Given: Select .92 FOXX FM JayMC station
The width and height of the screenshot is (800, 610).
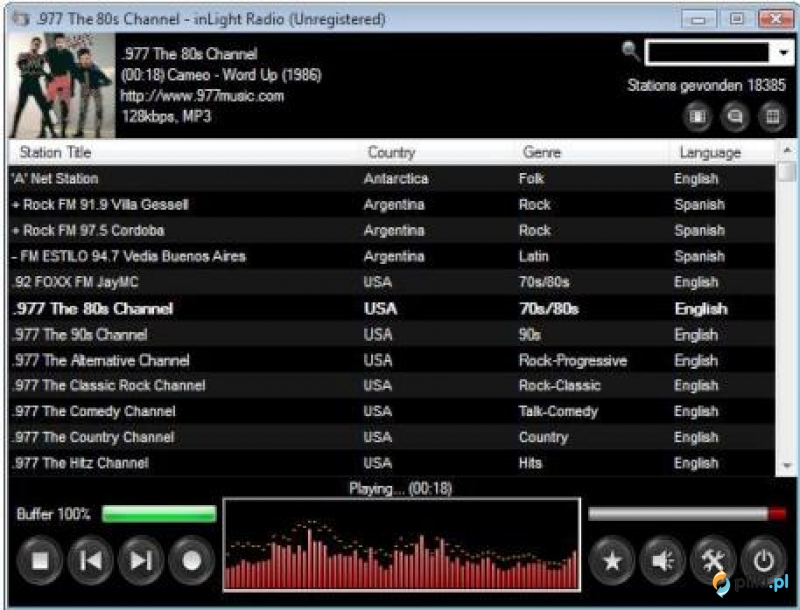Looking at the screenshot, I should pyautogui.click(x=391, y=282).
